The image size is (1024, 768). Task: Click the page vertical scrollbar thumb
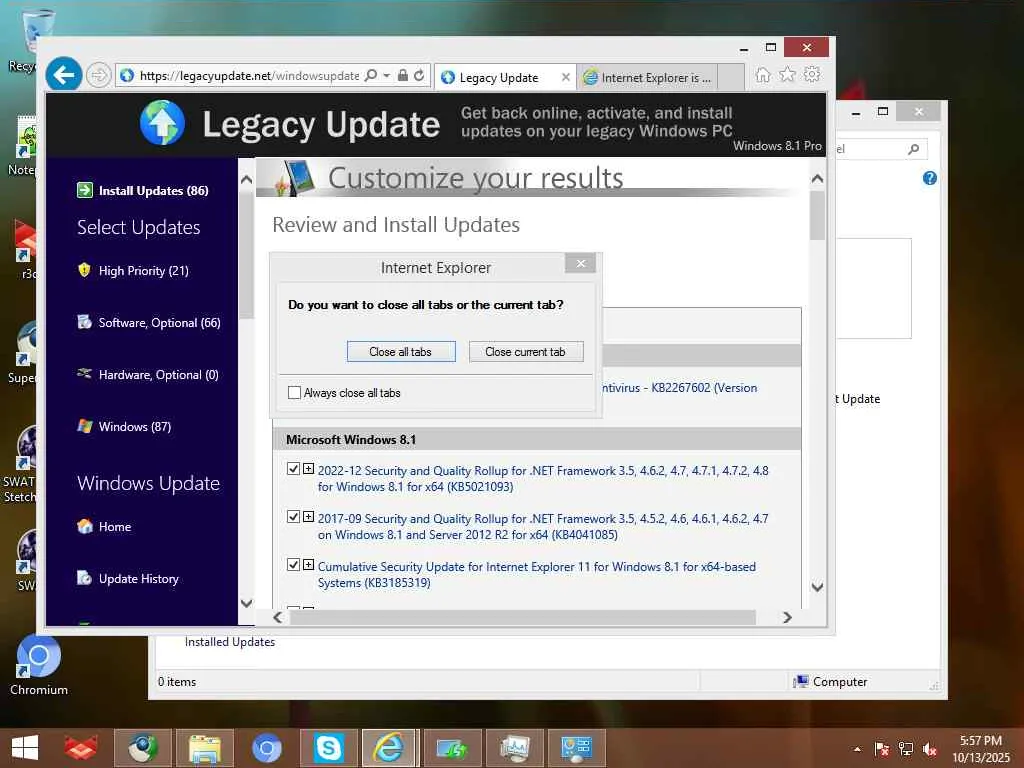[x=817, y=215]
